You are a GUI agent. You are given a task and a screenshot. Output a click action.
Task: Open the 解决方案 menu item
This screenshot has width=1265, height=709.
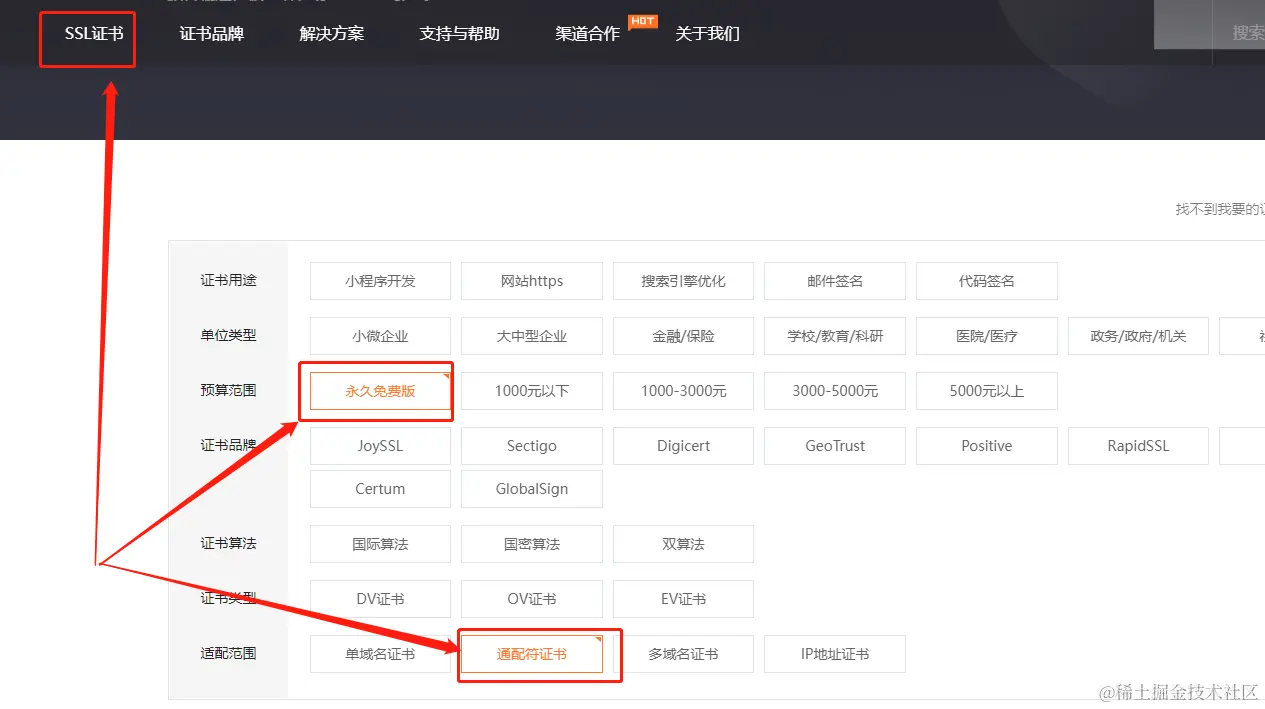(x=331, y=34)
